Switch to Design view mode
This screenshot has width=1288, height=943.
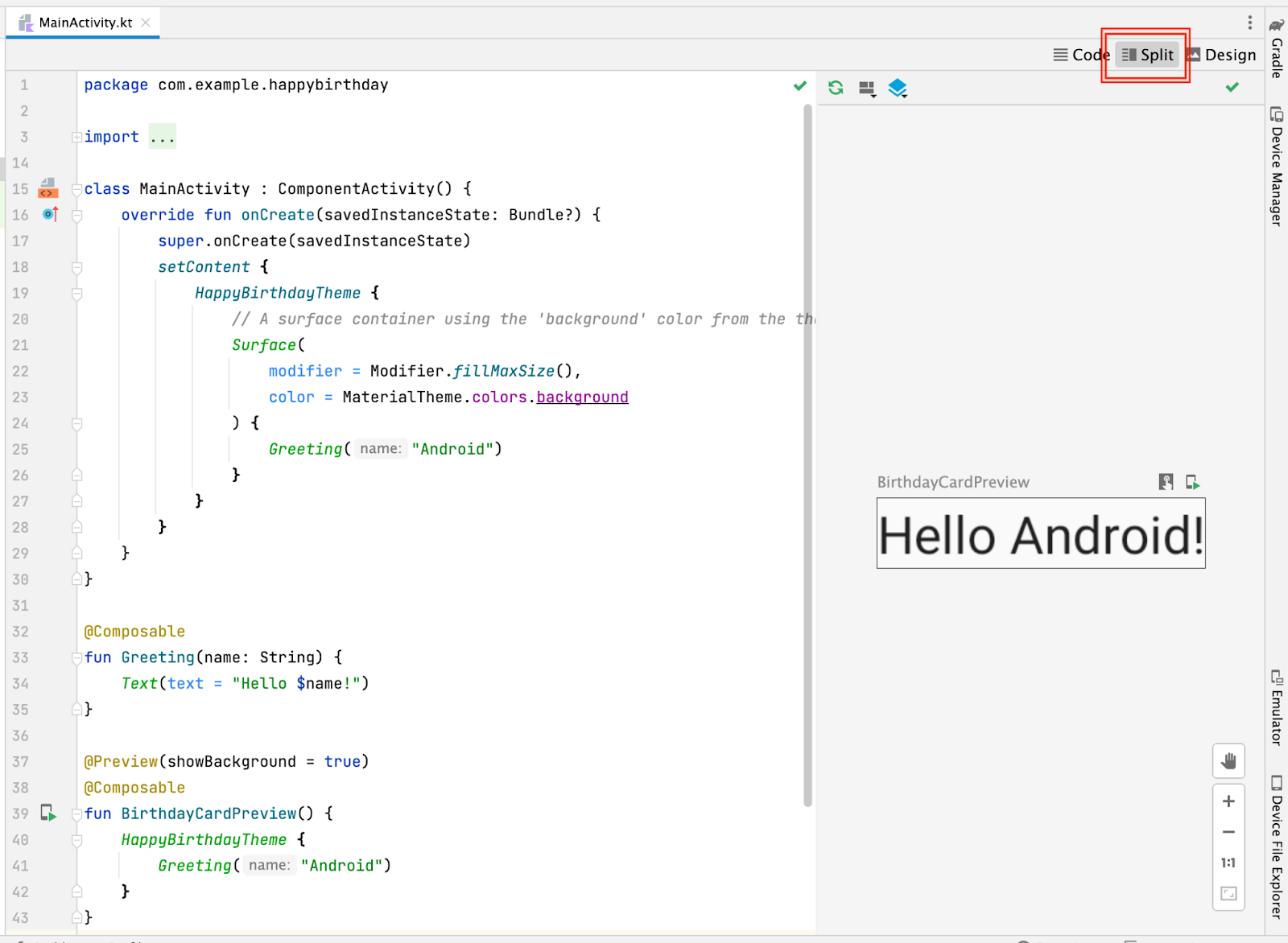[1221, 55]
